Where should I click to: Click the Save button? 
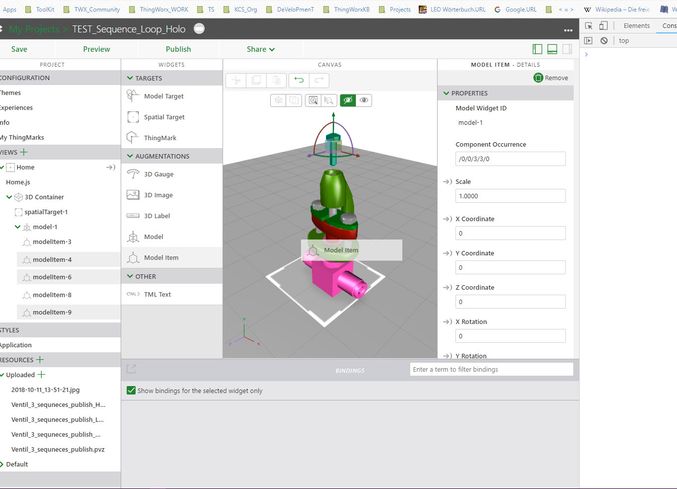point(19,49)
